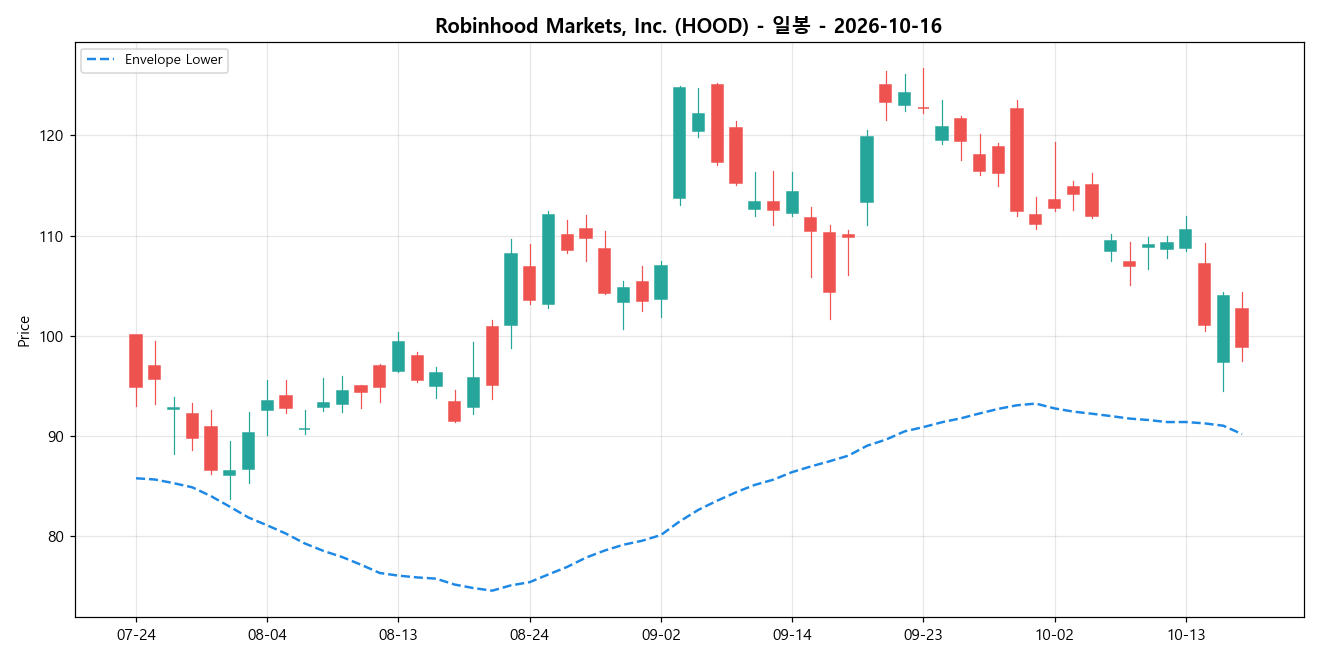Select the 08-24 x-axis date label
Screen dimensions: 1320x660
click(x=529, y=634)
